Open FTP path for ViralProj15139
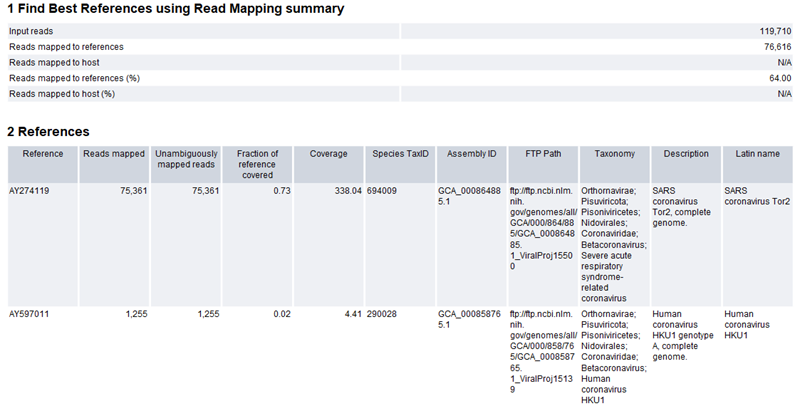 543,352
